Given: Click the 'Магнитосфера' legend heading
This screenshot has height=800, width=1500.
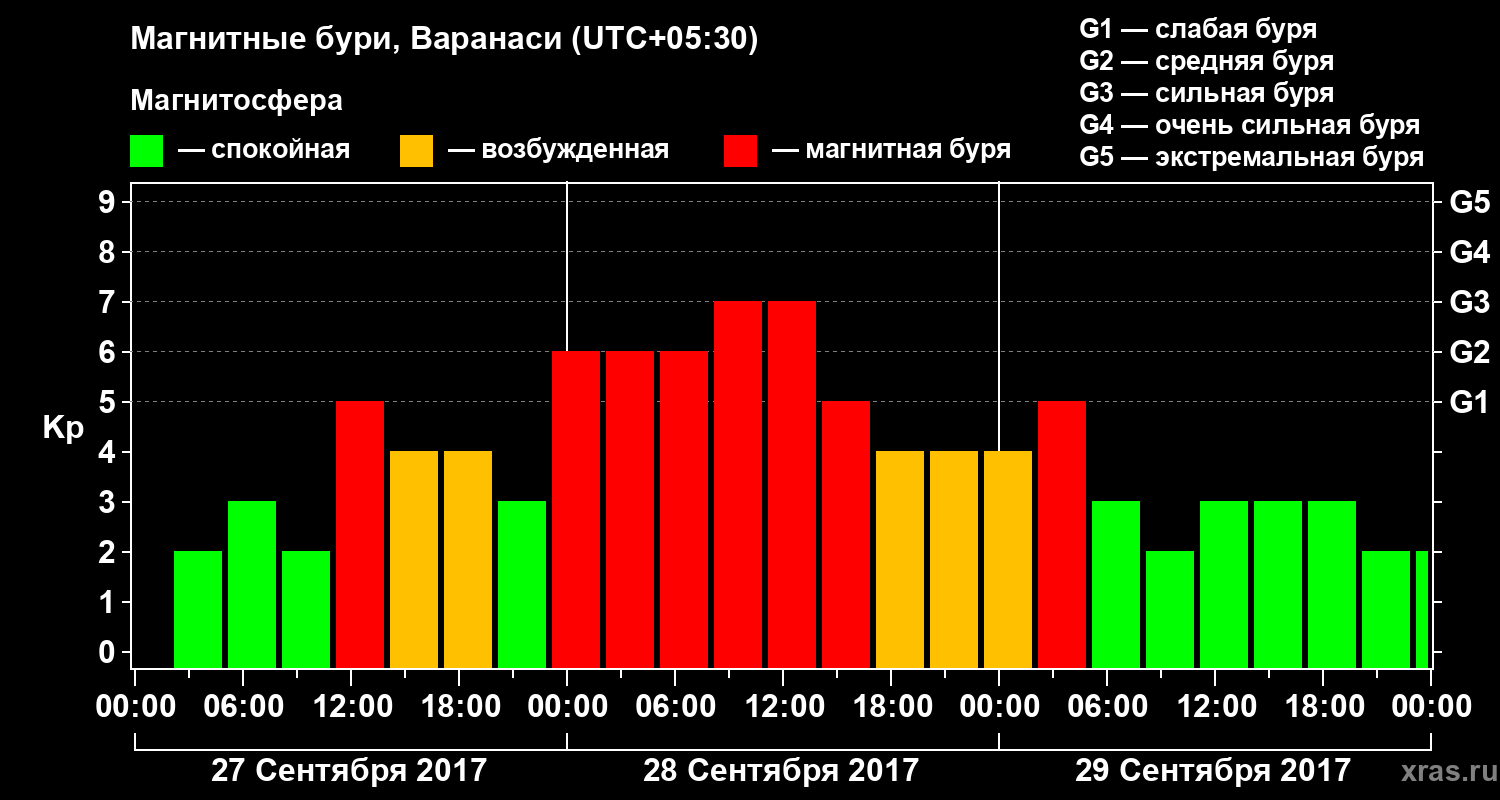Looking at the screenshot, I should (236, 101).
